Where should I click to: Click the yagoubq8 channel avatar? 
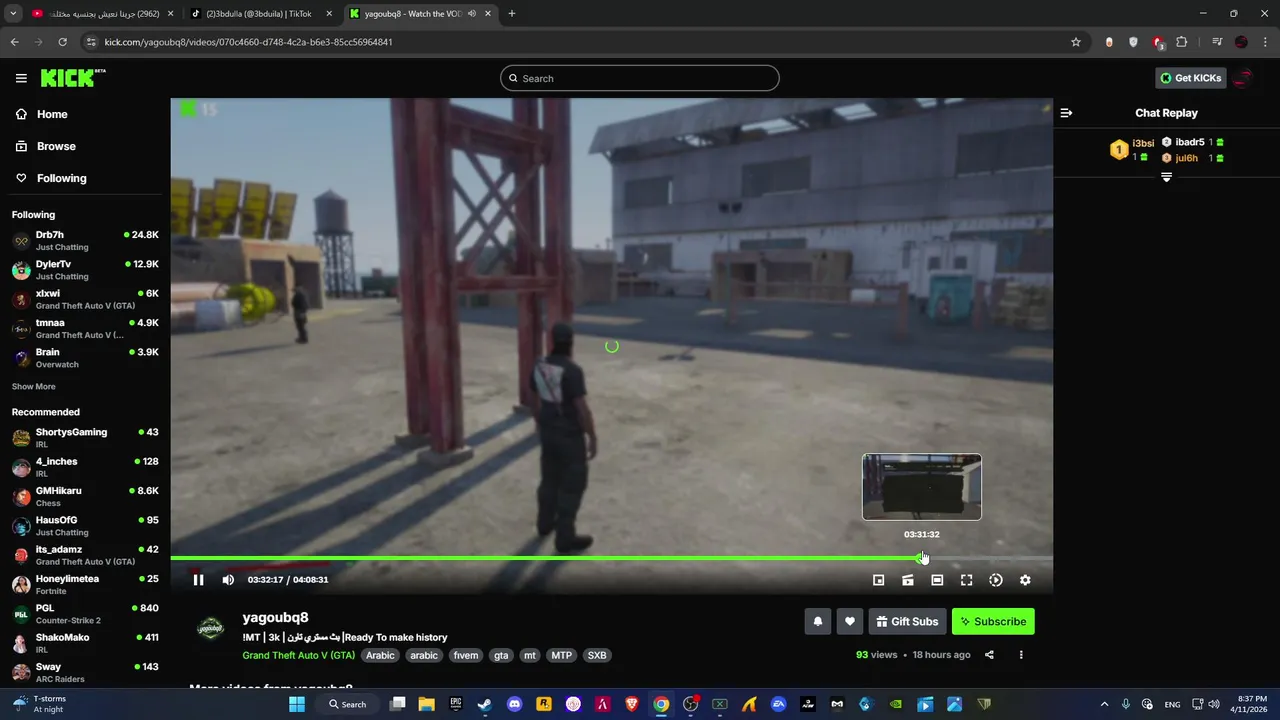pos(210,628)
